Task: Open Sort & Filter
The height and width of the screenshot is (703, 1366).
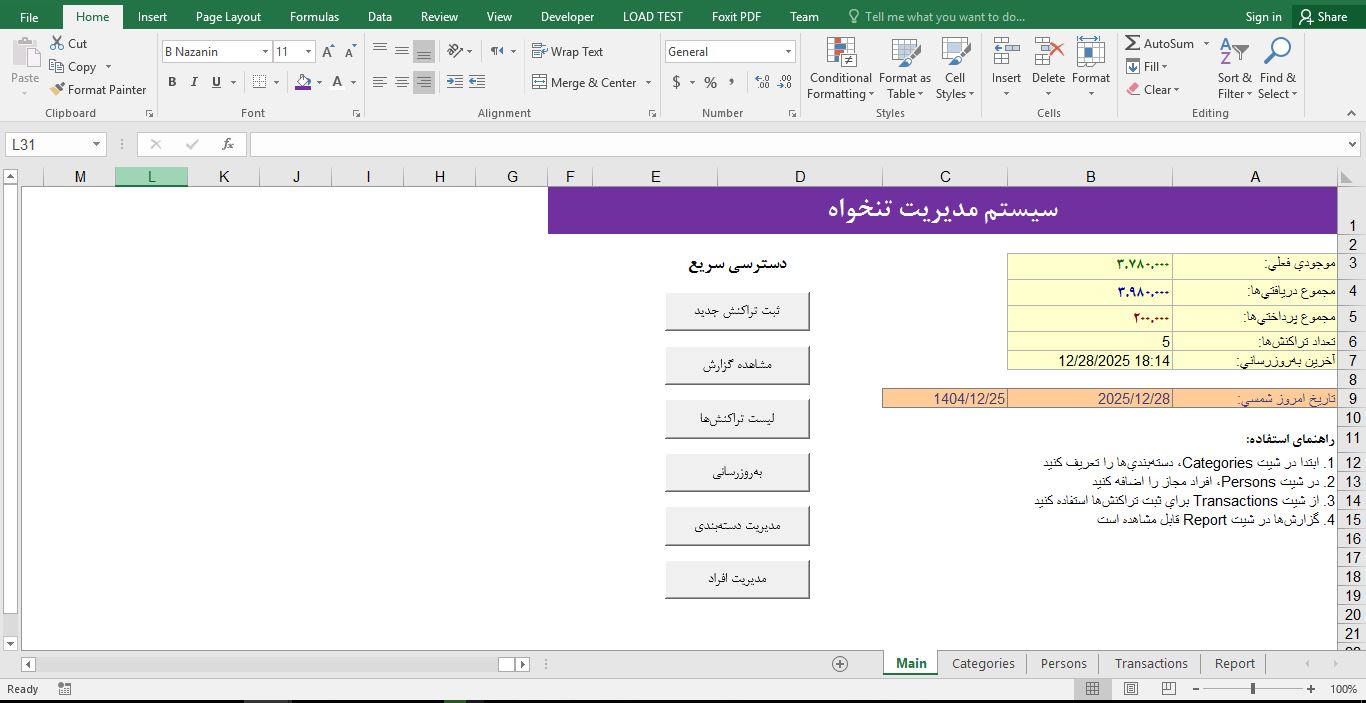Action: click(x=1233, y=69)
